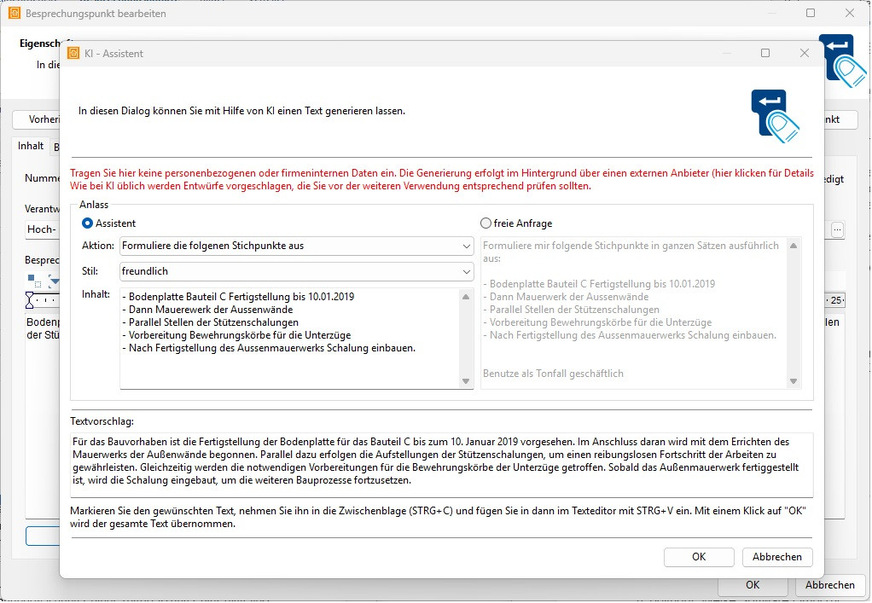Maximize the KI-Assistent dialog
The height and width of the screenshot is (603, 872).
click(765, 53)
